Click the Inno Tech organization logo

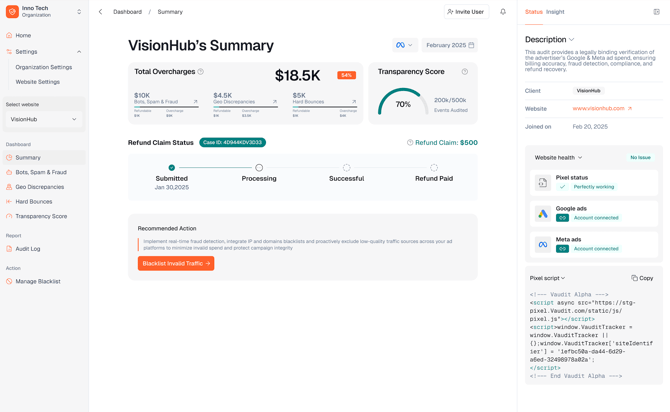12,12
